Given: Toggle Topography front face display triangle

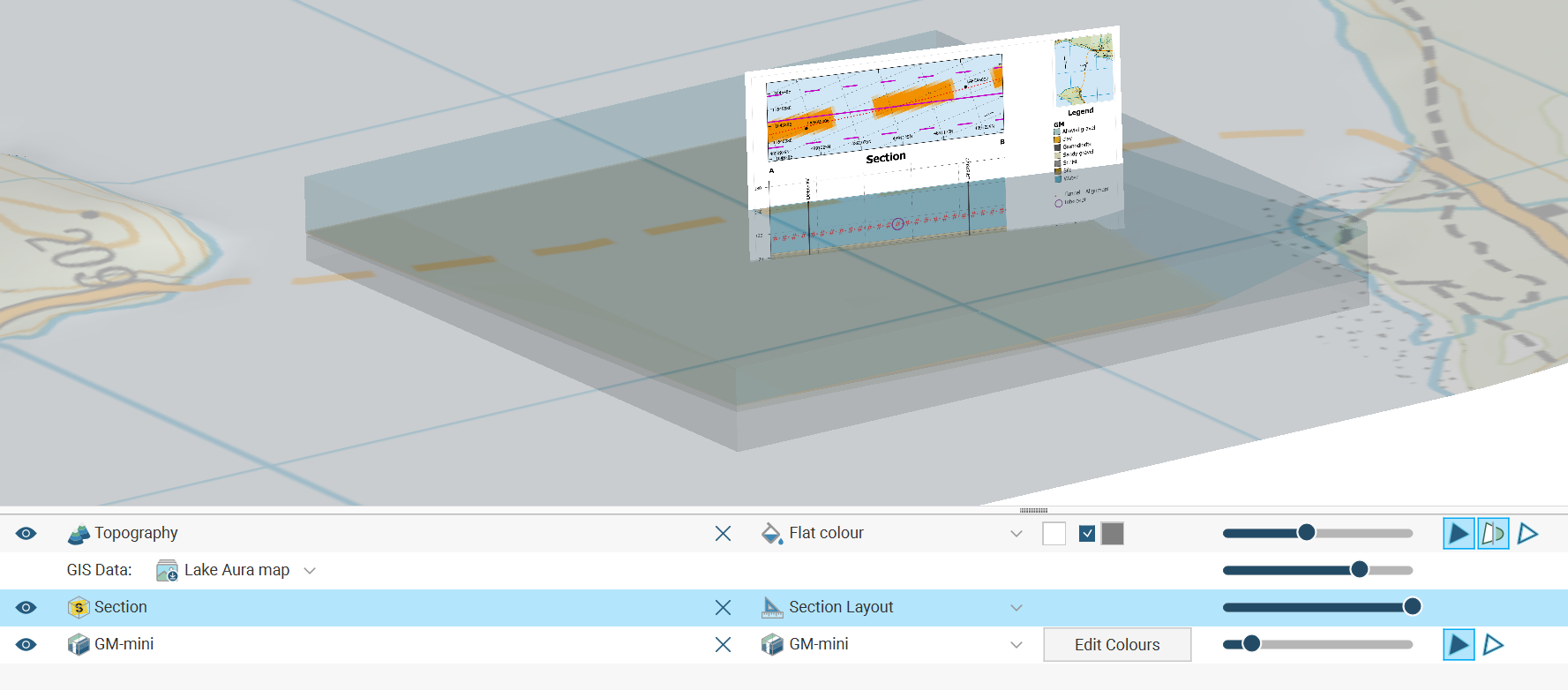Looking at the screenshot, I should [1459, 534].
